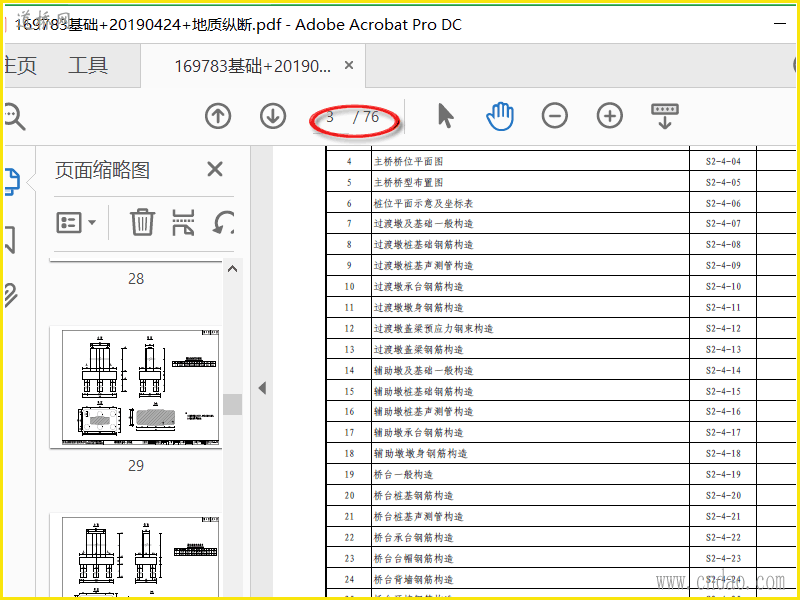Click the thumbnail panel scrollbar handle
This screenshot has width=800, height=600.
click(233, 404)
